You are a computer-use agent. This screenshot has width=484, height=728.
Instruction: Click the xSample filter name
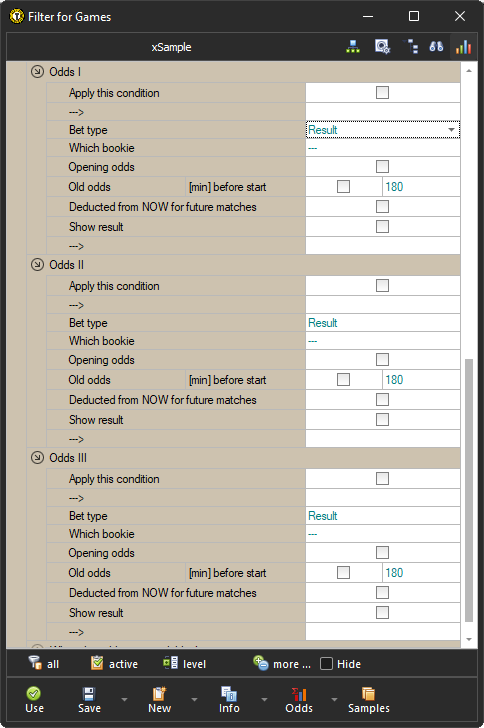coord(171,47)
